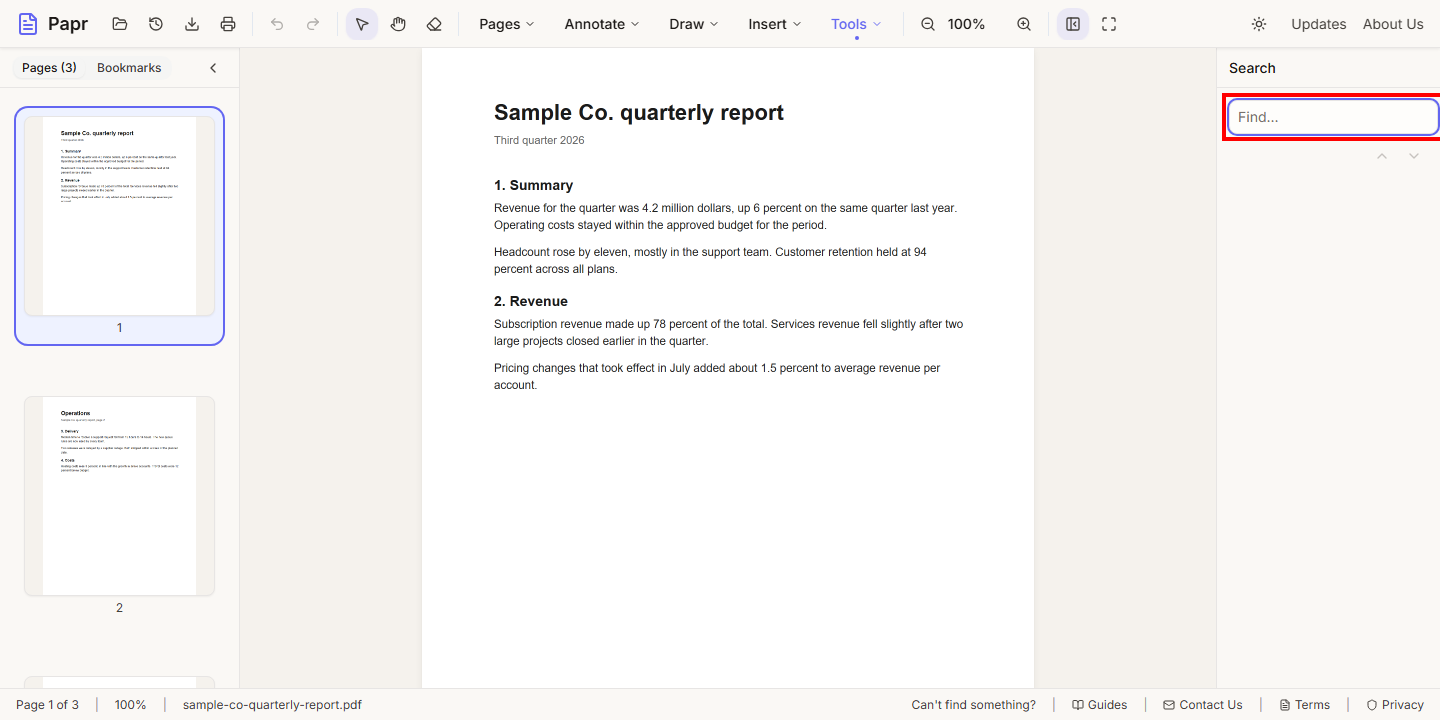Print the document using the printer icon
The height and width of the screenshot is (720, 1440).
point(228,24)
